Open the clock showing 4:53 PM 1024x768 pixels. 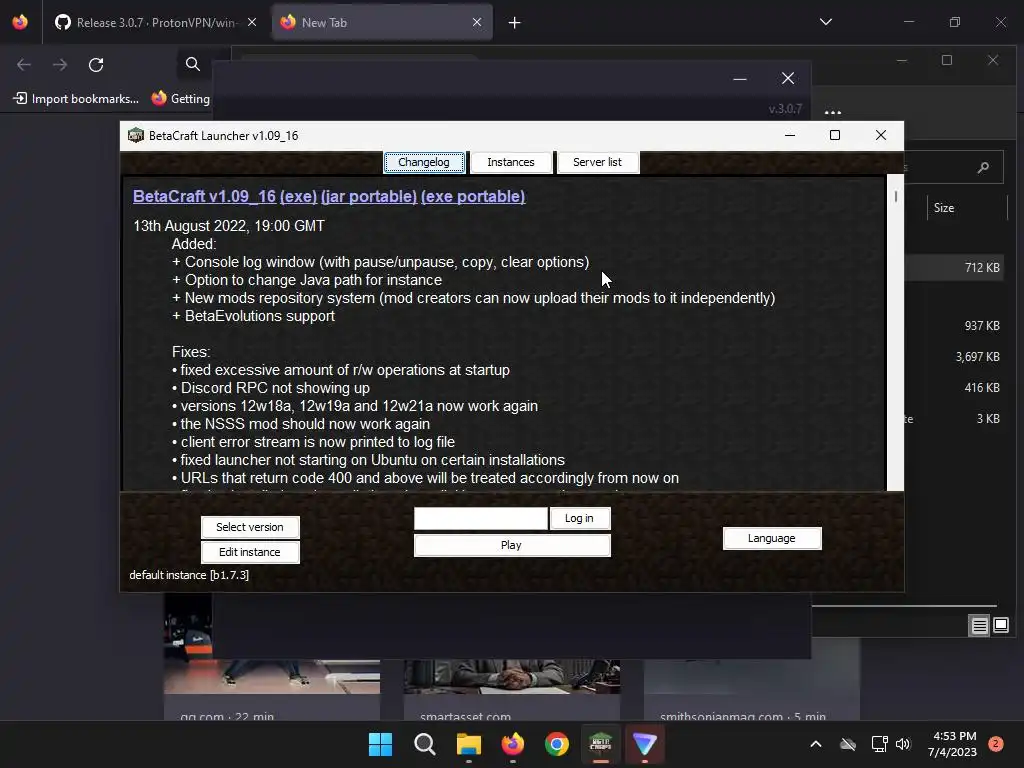pos(953,744)
